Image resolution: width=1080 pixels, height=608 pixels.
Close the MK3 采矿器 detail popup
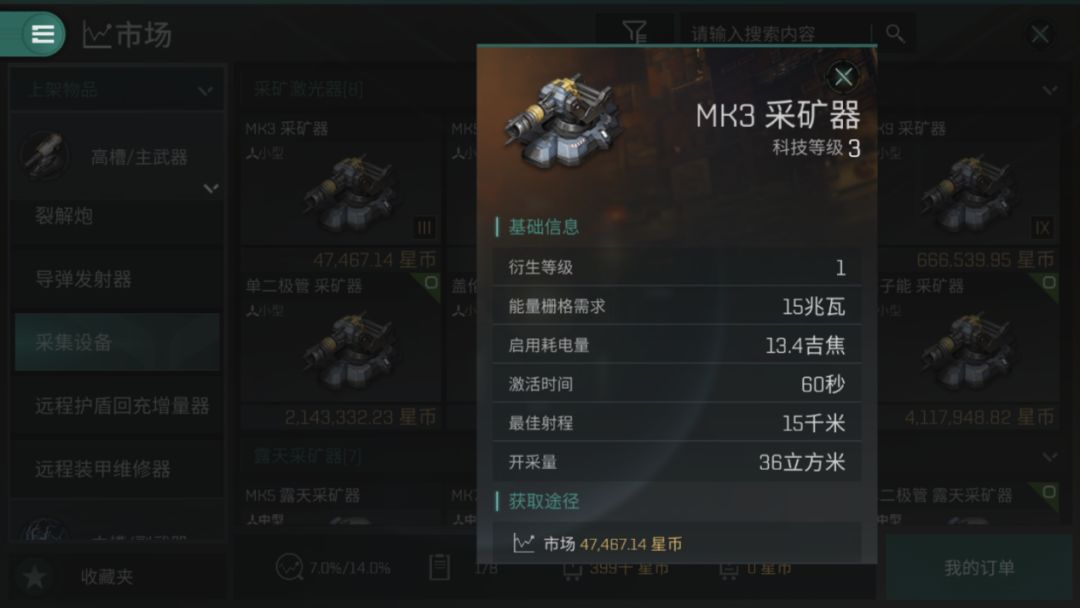click(x=843, y=77)
